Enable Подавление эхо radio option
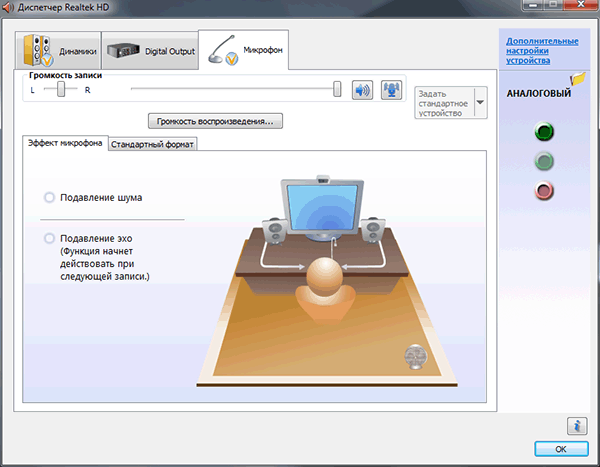600x467 pixels. pos(49,238)
